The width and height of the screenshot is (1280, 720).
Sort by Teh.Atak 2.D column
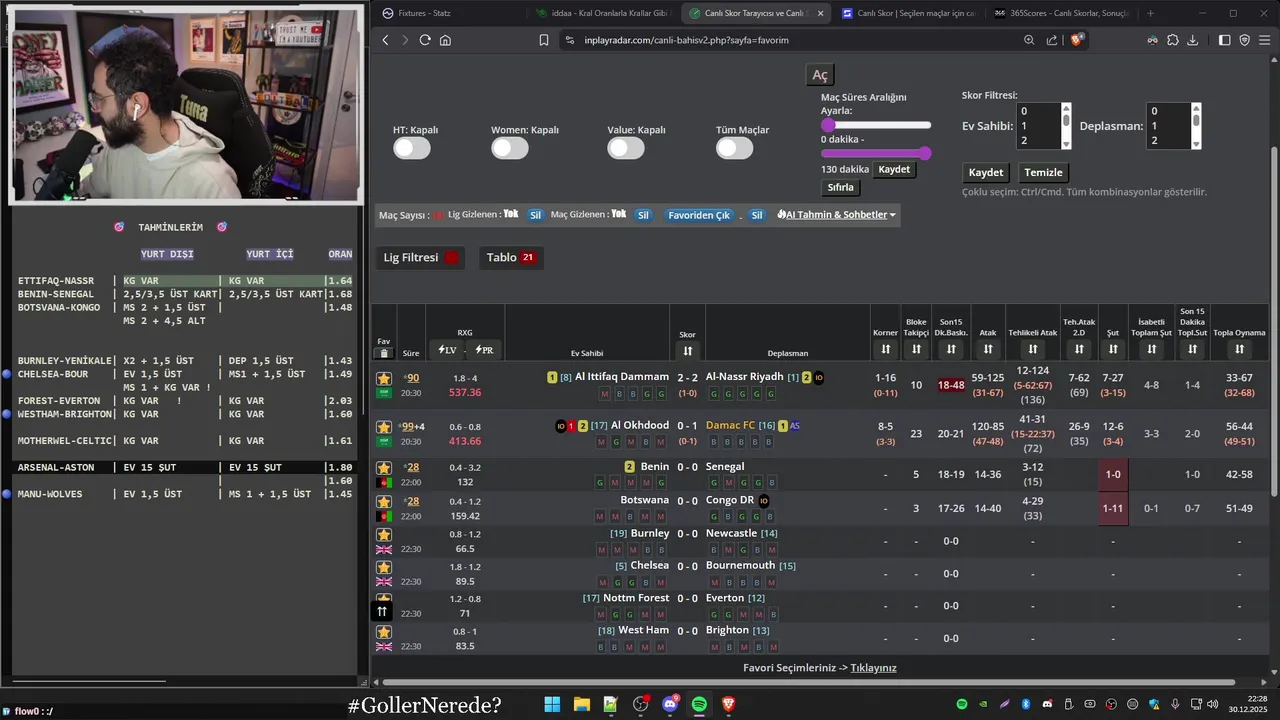[x=1078, y=349]
